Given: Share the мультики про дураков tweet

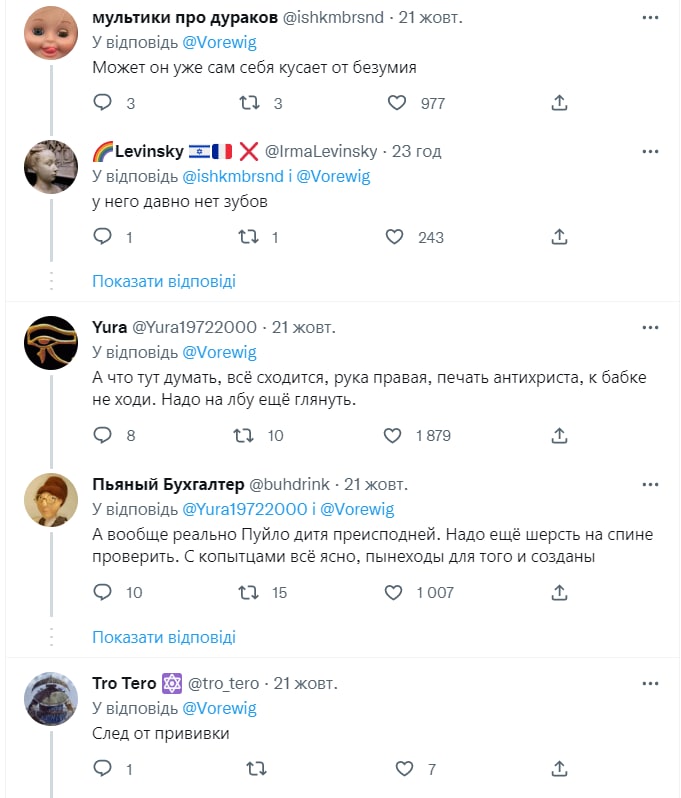Looking at the screenshot, I should point(560,103).
